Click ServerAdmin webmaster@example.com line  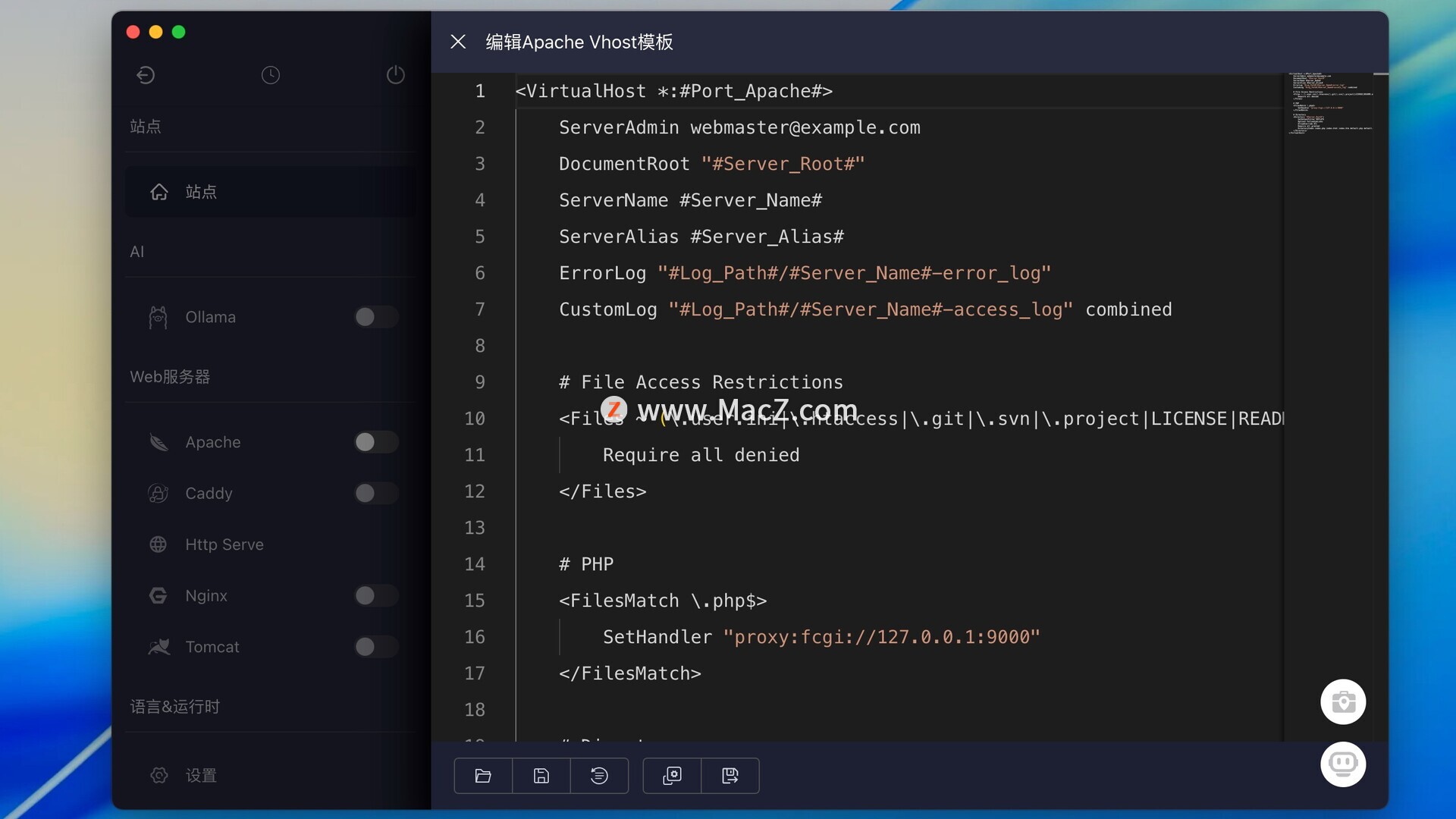(739, 128)
